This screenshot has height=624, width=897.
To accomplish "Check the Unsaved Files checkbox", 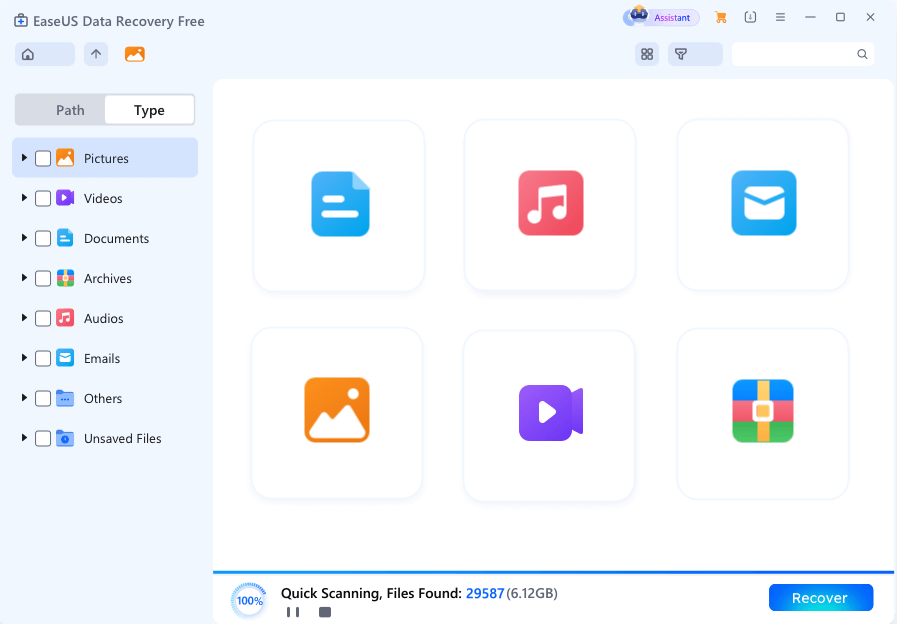I will (x=43, y=439).
